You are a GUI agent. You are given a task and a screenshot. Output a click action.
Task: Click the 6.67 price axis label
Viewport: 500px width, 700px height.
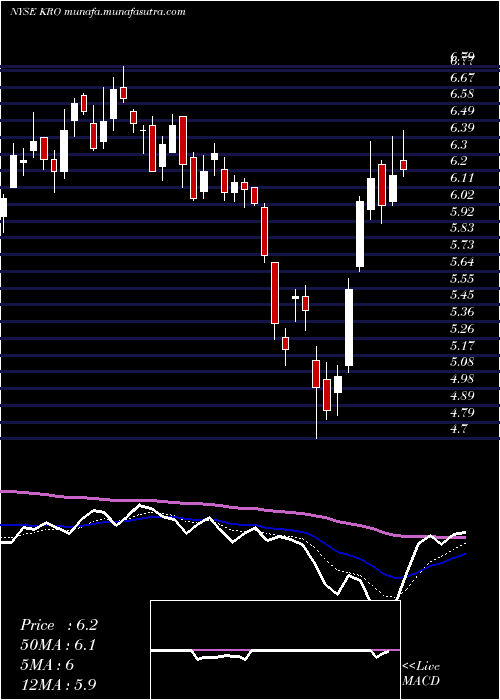tap(462, 78)
